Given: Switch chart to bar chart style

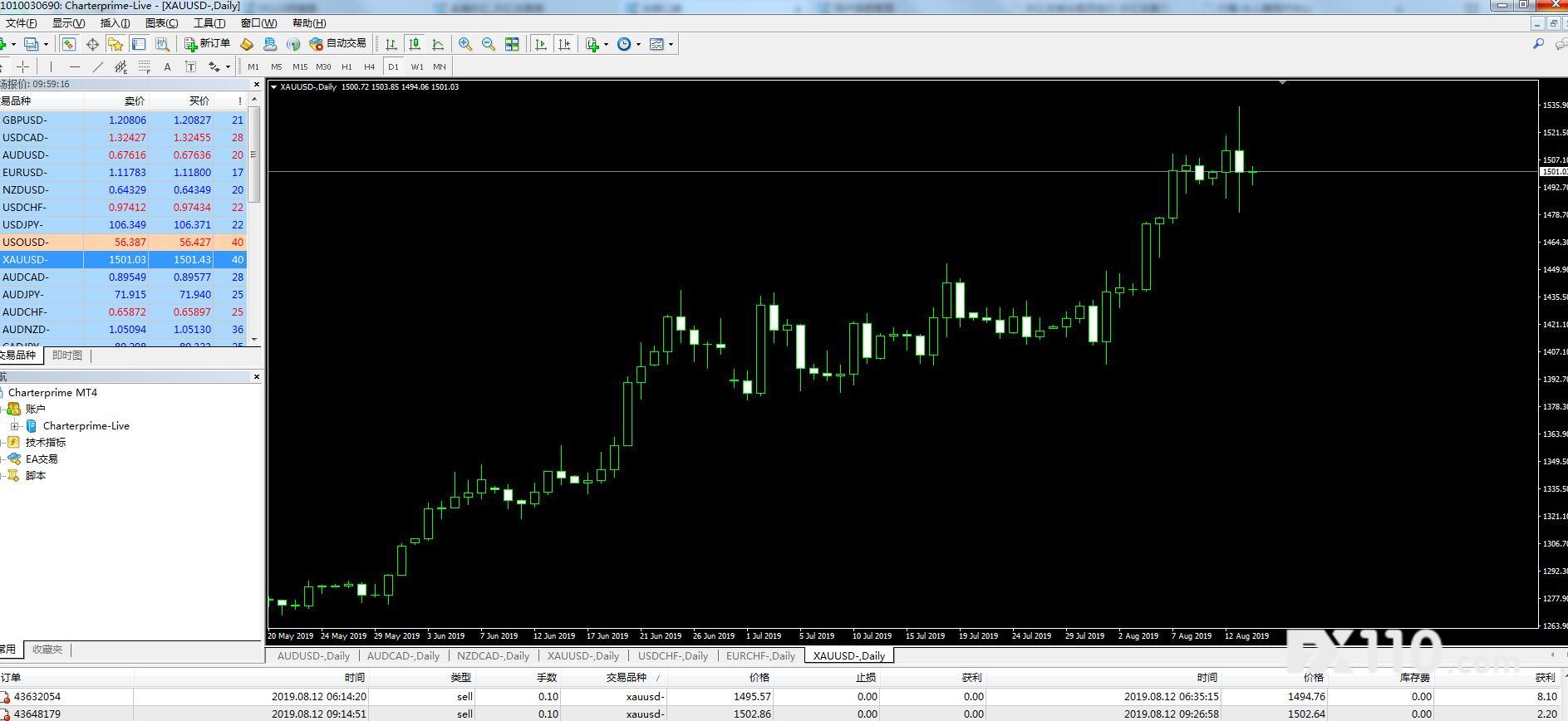Looking at the screenshot, I should click(x=391, y=44).
